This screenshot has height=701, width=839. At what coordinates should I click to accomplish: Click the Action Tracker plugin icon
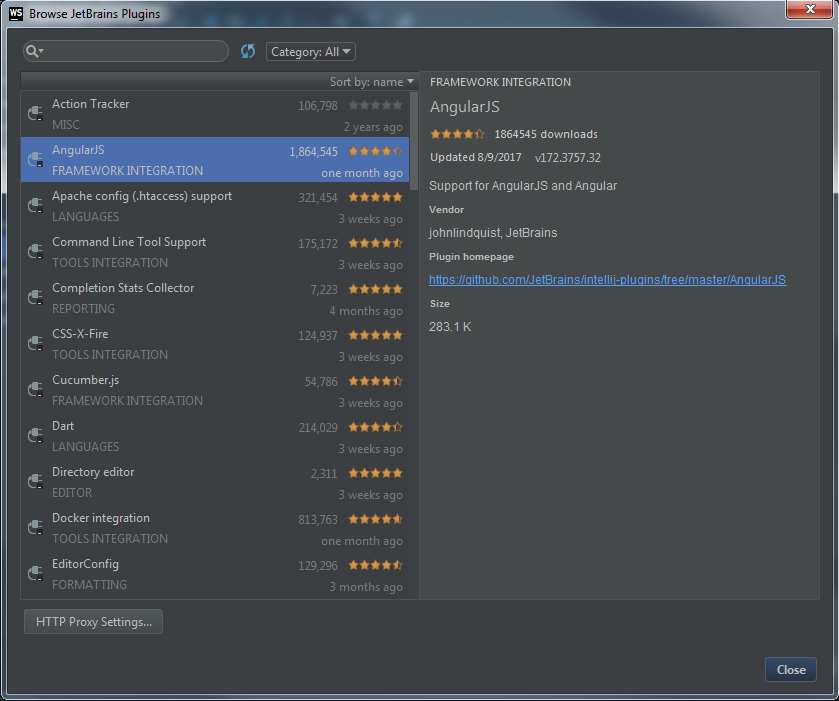click(35, 114)
